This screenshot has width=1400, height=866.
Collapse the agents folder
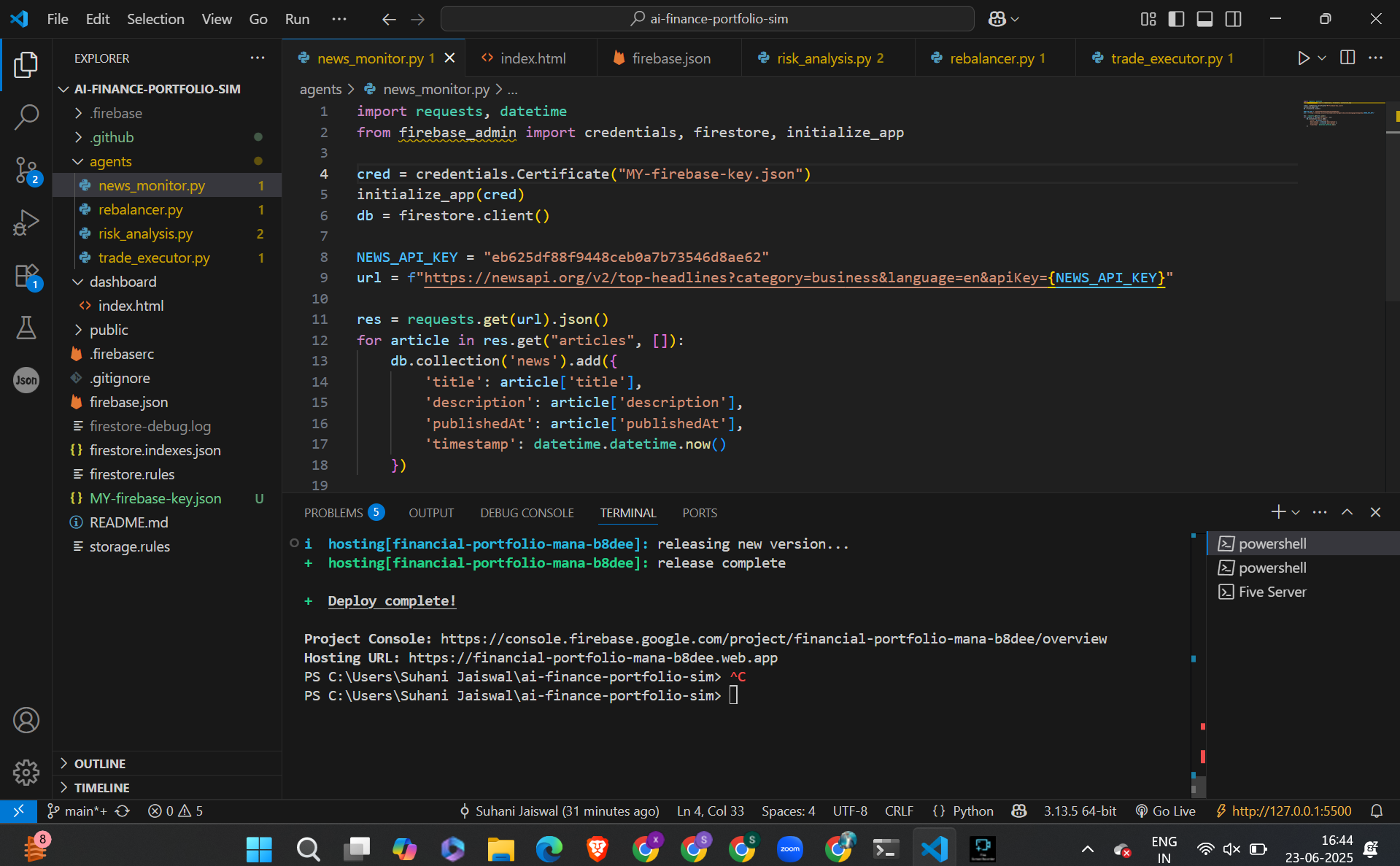coord(110,161)
